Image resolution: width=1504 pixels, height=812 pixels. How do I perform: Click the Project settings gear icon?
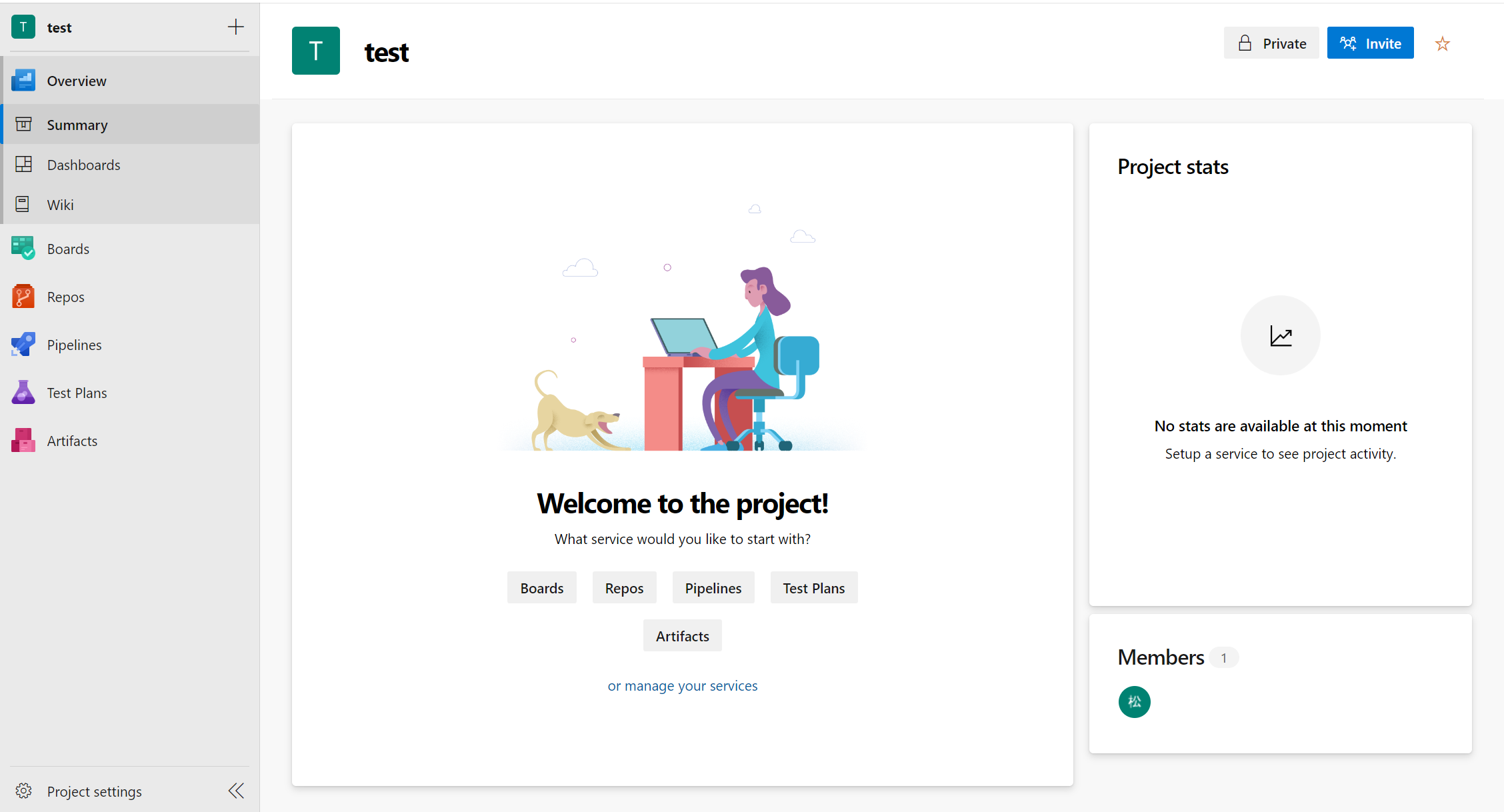[x=24, y=791]
